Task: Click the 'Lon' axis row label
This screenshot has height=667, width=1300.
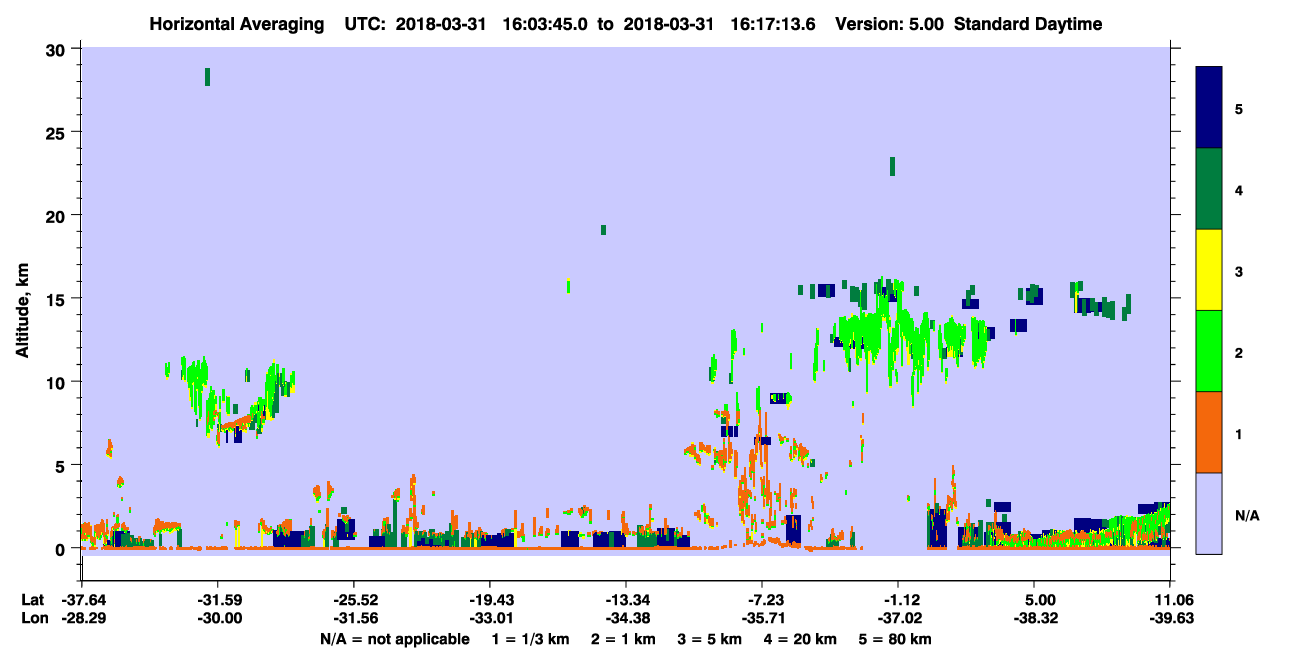Action: (33, 619)
